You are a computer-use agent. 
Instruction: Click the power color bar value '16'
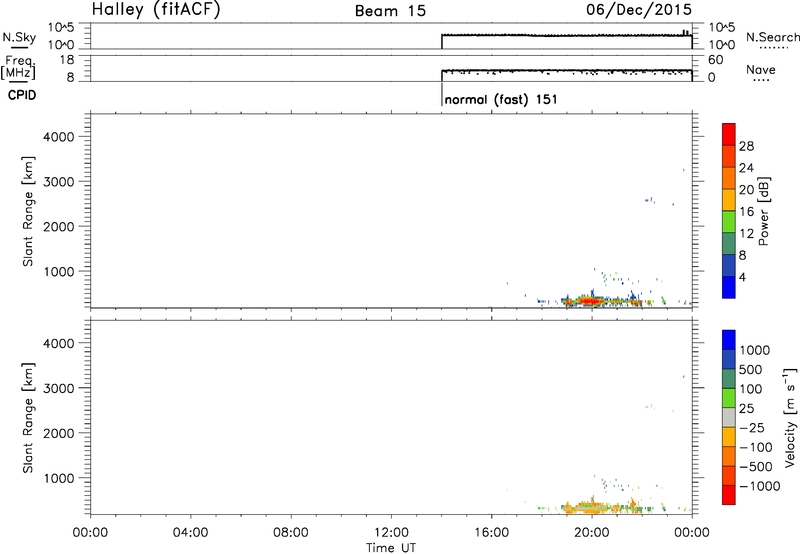pyautogui.click(x=746, y=212)
